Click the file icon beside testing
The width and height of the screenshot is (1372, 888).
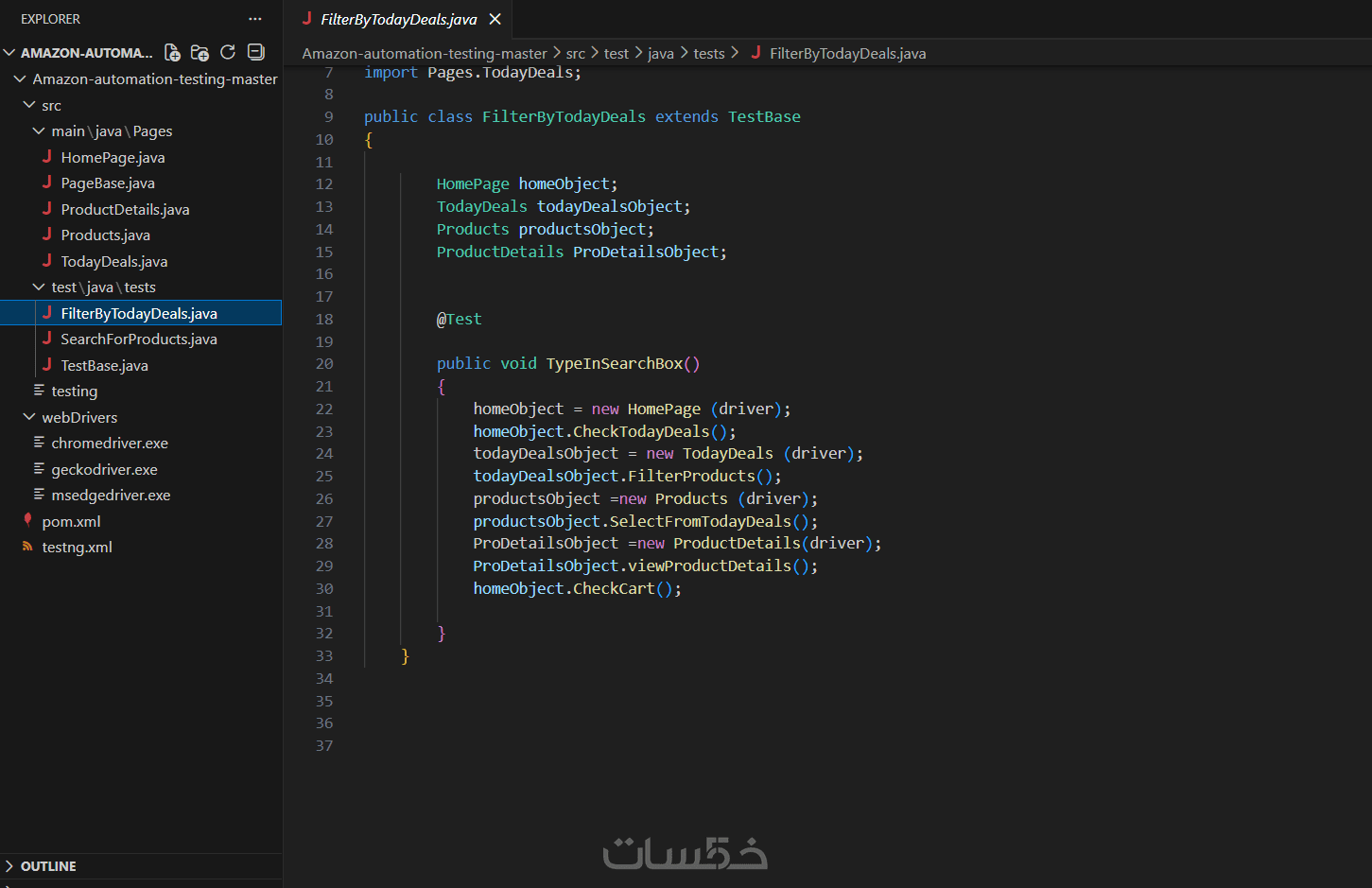(x=39, y=391)
